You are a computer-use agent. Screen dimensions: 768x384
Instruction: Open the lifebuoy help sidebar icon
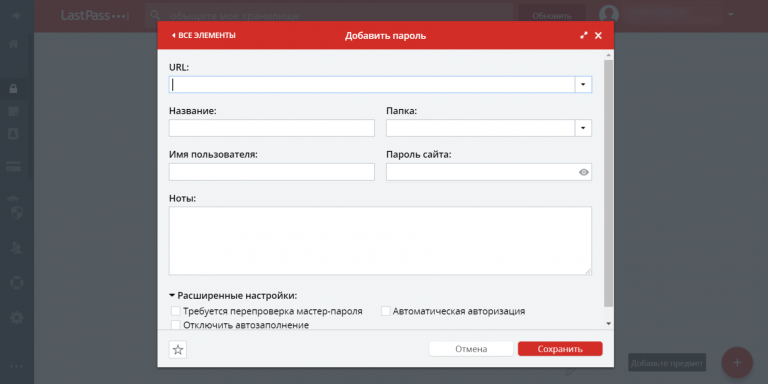point(16,283)
